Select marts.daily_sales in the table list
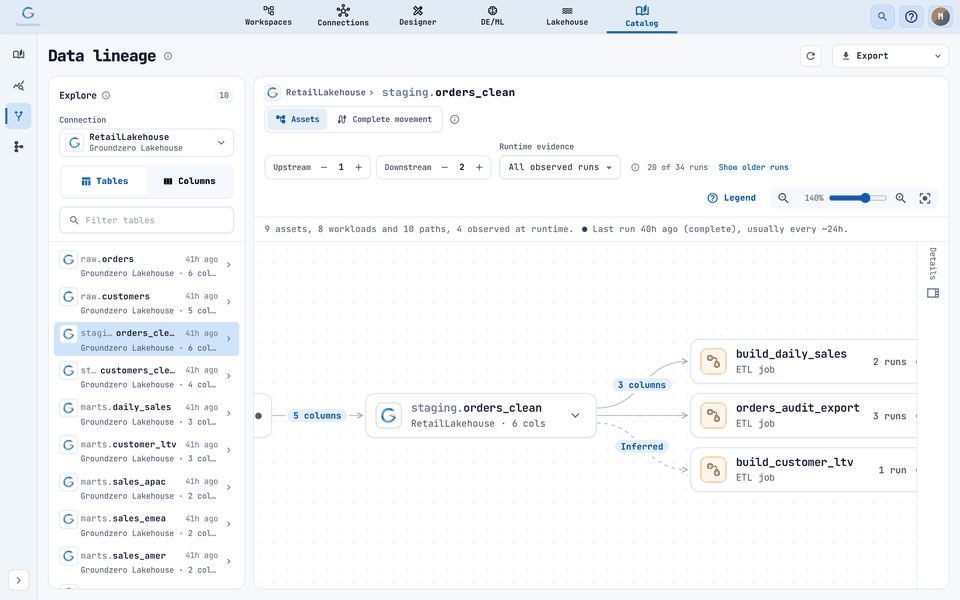Screen dimensions: 960x600 click(146, 414)
